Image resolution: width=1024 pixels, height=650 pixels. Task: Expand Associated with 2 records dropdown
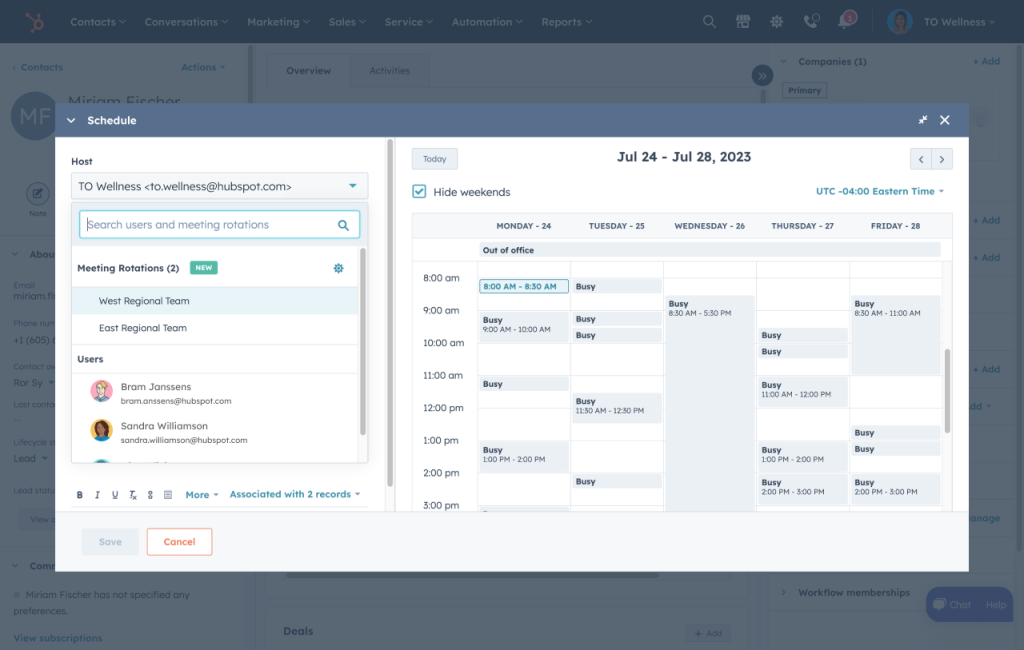click(294, 494)
